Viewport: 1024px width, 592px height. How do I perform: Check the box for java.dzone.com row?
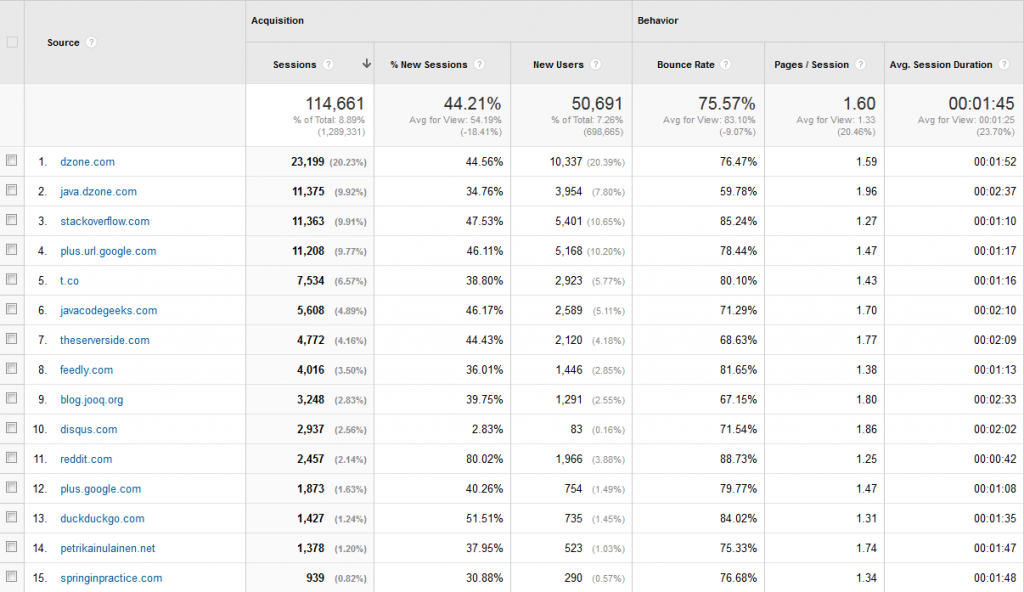[x=12, y=190]
